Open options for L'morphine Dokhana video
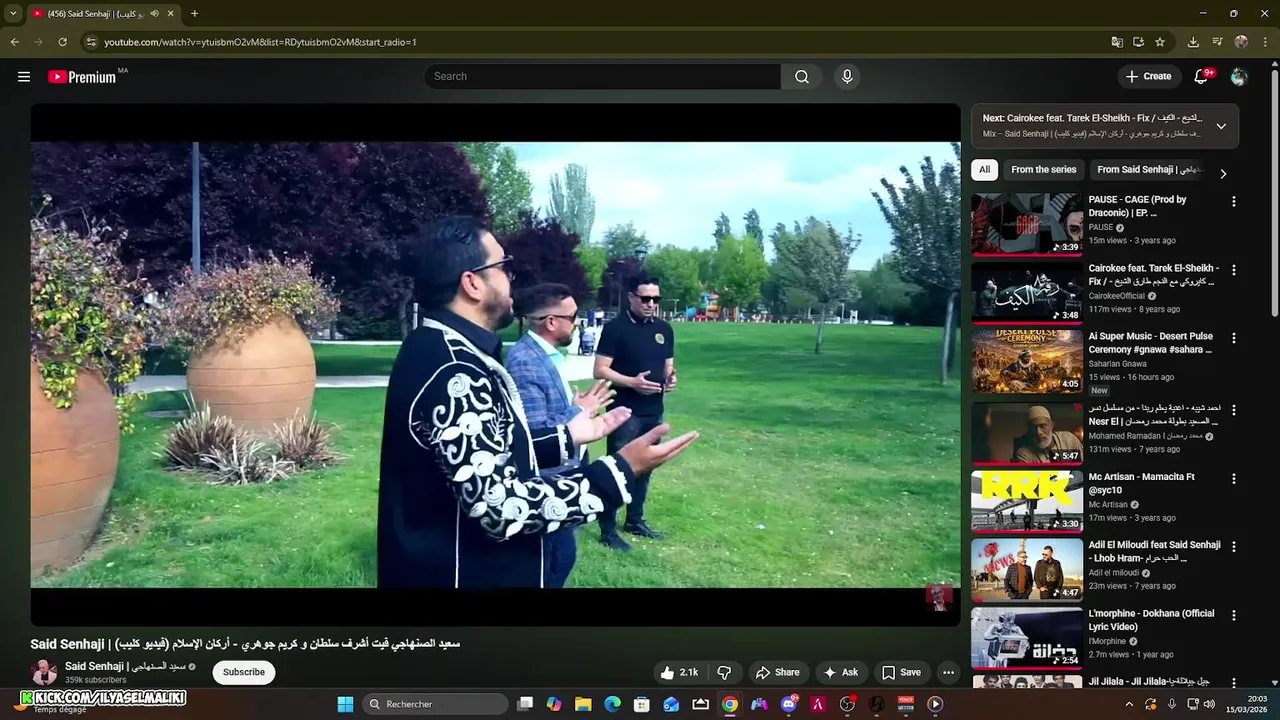 coord(1233,615)
